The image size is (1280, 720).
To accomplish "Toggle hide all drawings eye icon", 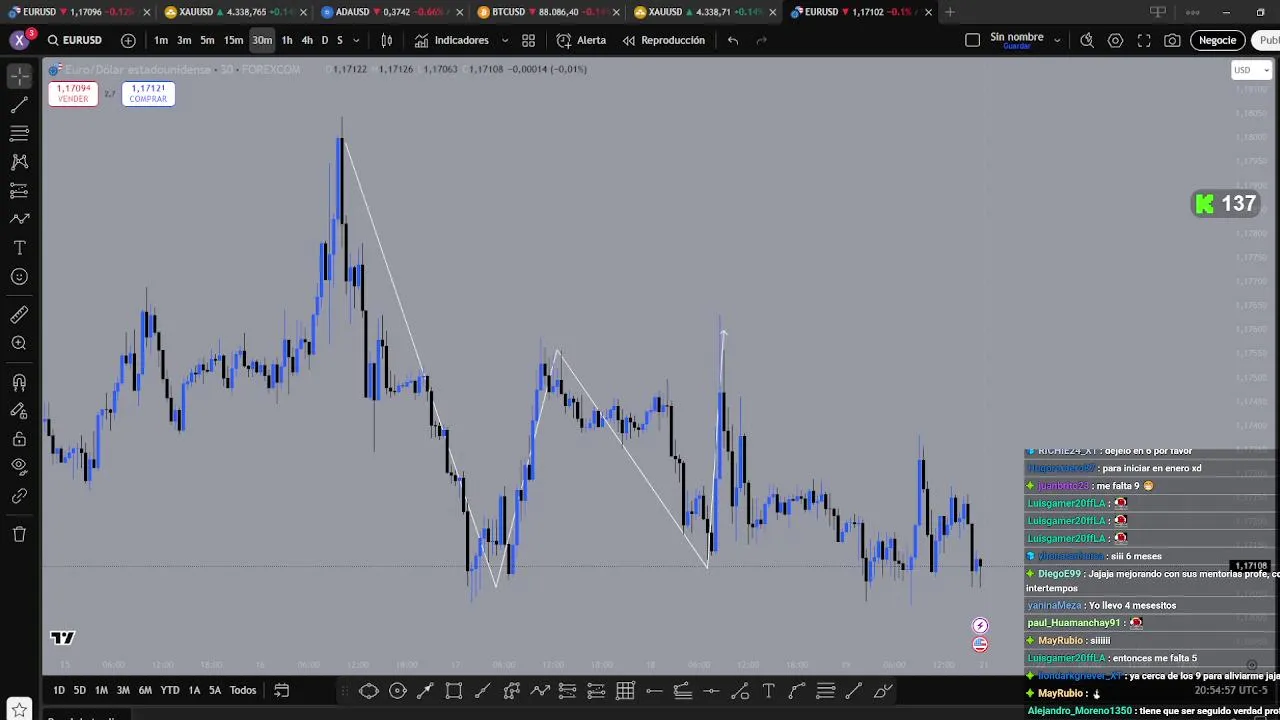I will tap(19, 466).
